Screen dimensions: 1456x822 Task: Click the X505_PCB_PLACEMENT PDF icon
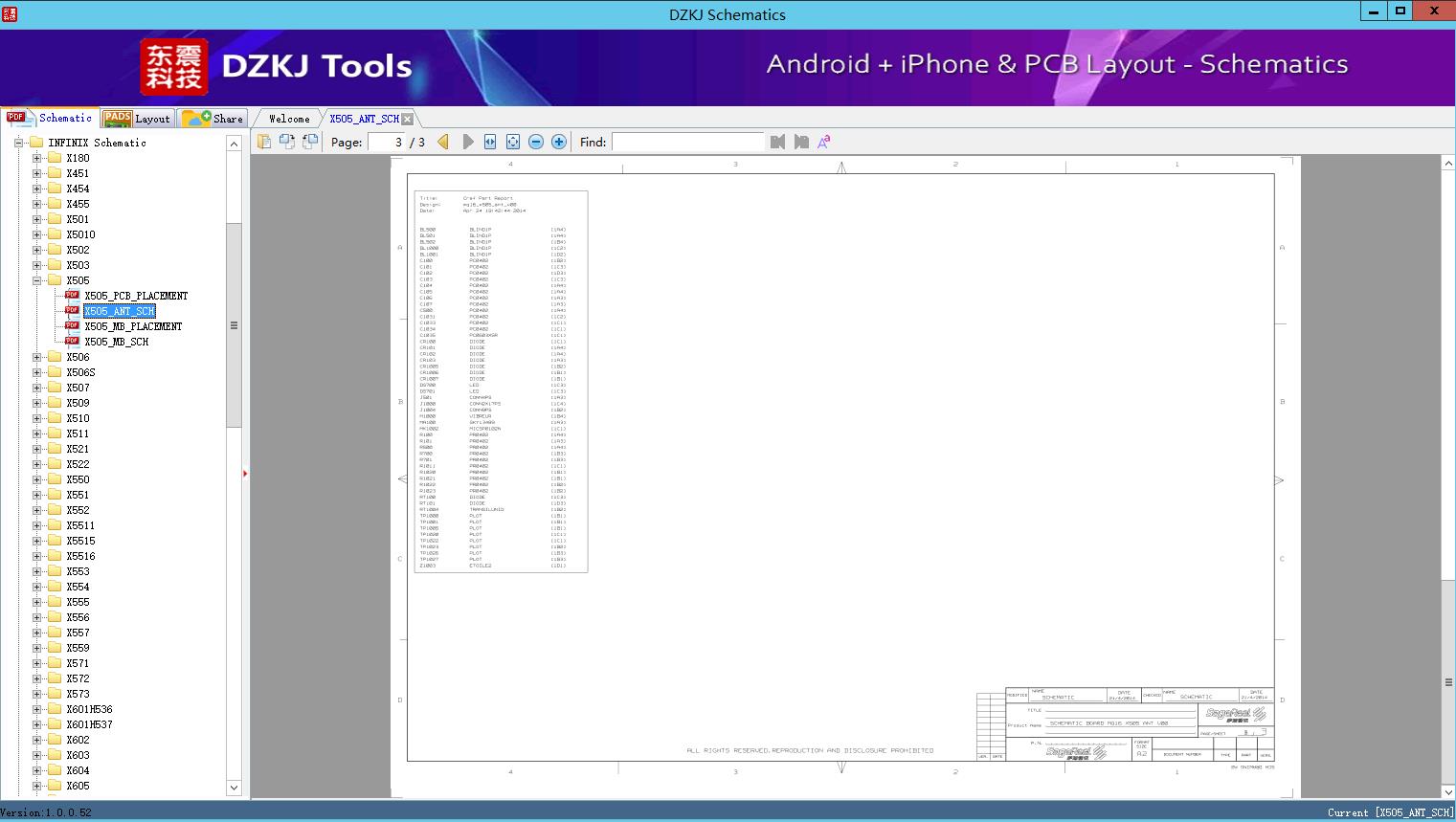pyautogui.click(x=72, y=296)
